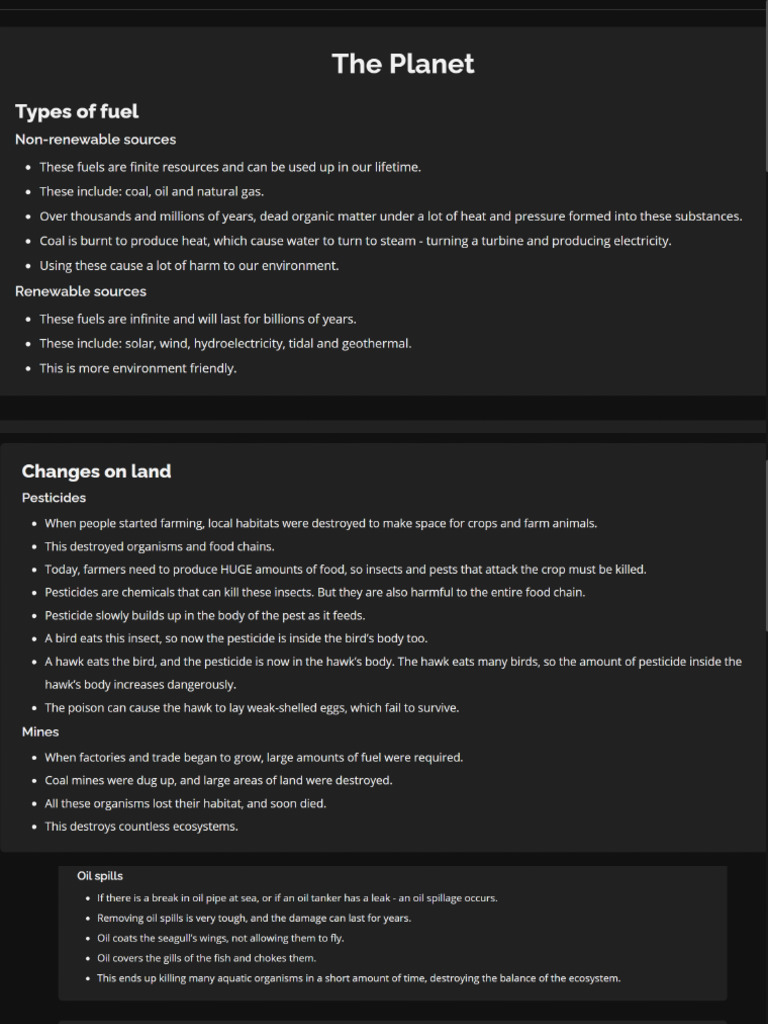Click "Coal mines were dug up" bullet
Viewport: 768px width, 1024px height.
tap(218, 780)
